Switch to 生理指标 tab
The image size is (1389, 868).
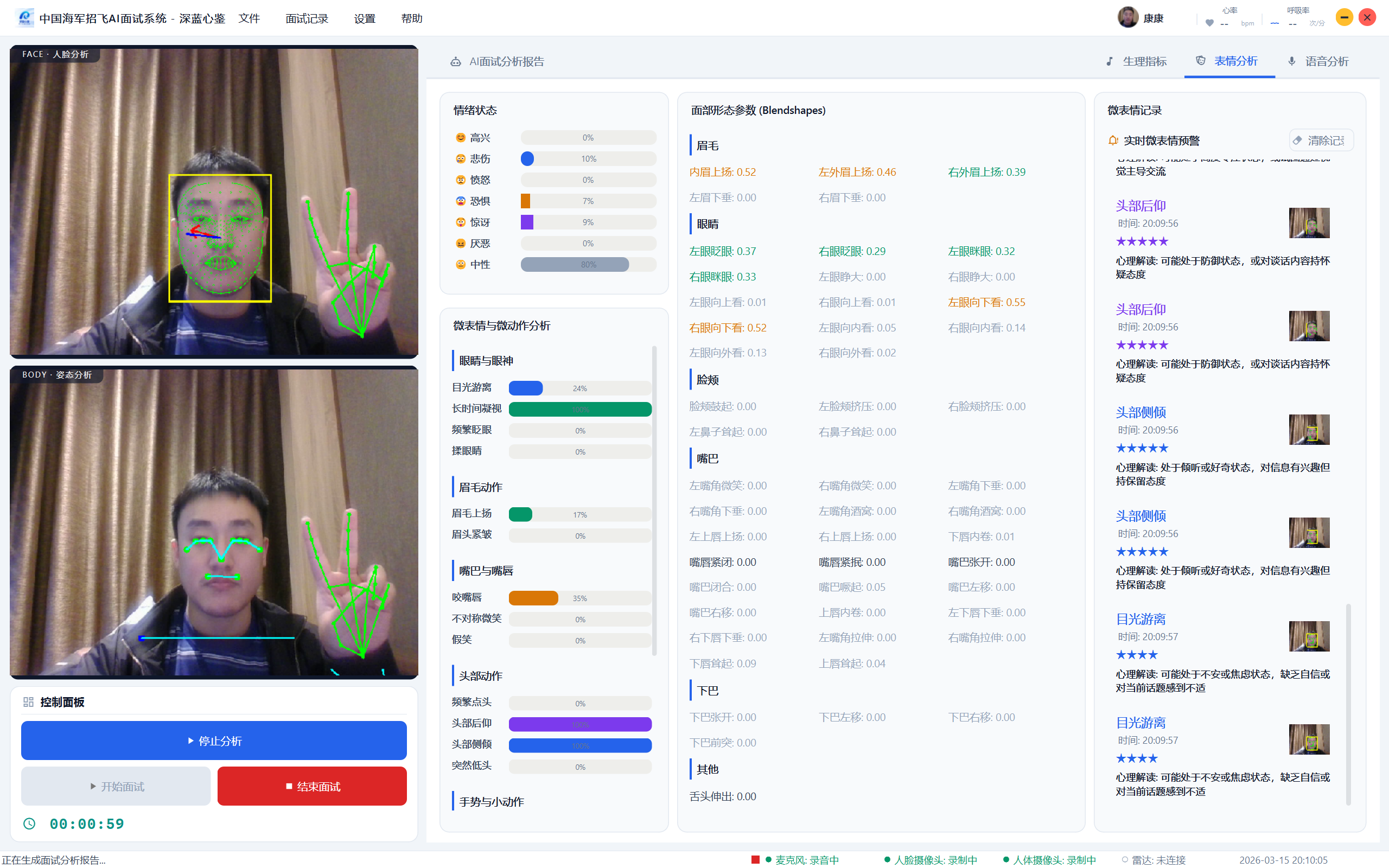pos(1137,61)
